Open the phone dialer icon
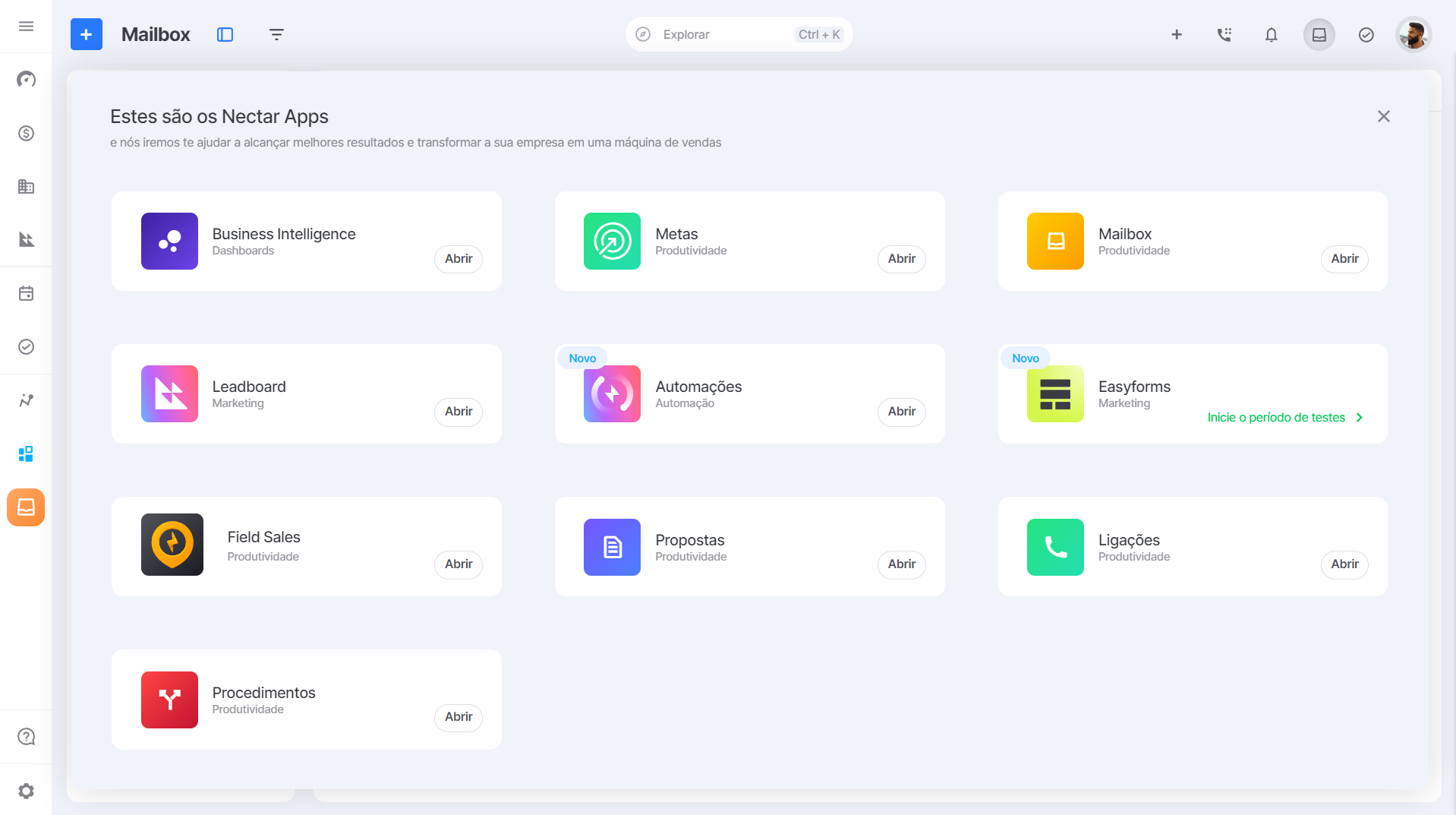This screenshot has height=815, width=1456. click(x=1224, y=34)
